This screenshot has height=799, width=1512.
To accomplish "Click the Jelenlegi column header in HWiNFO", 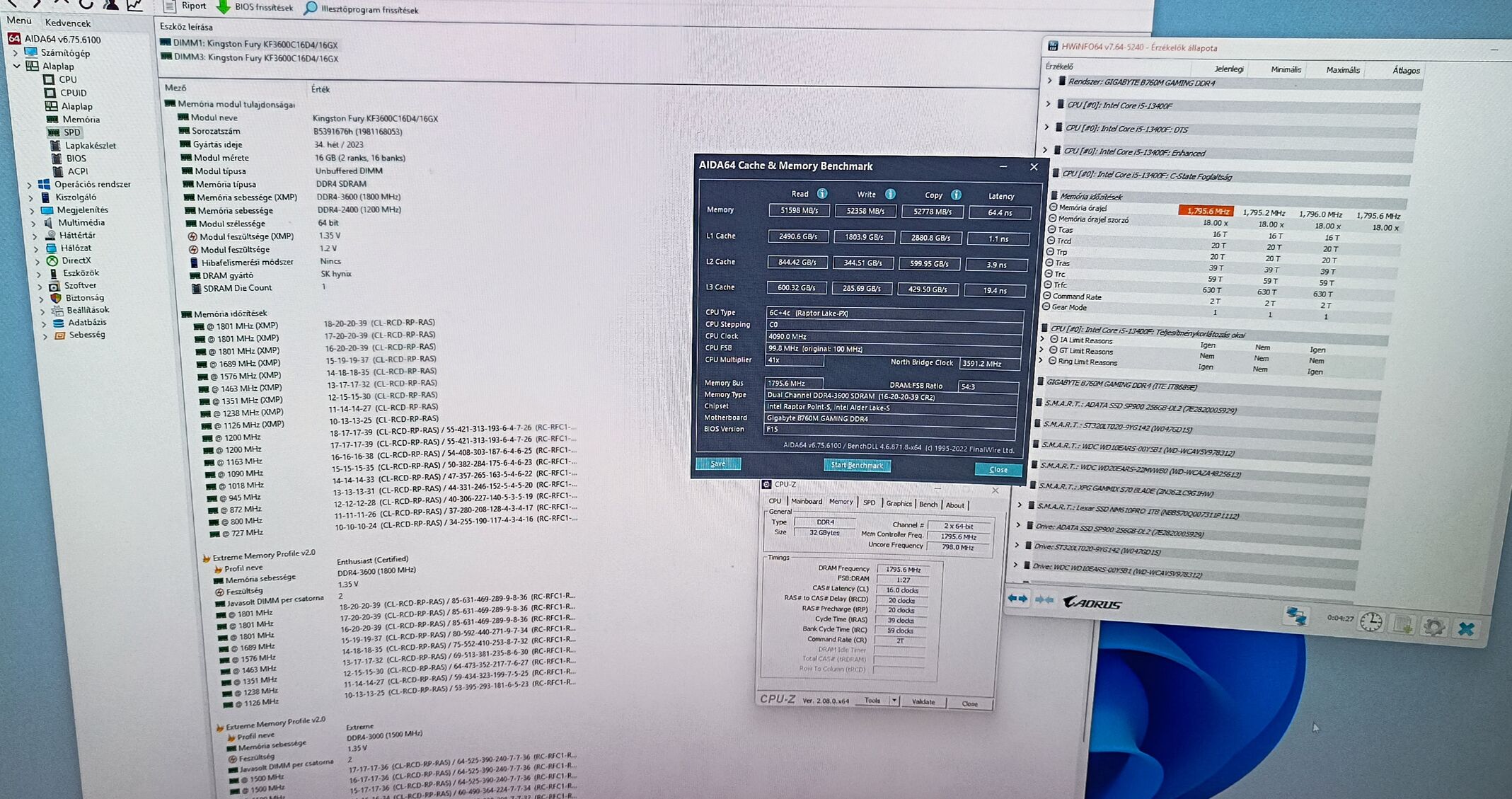I will [x=1228, y=69].
